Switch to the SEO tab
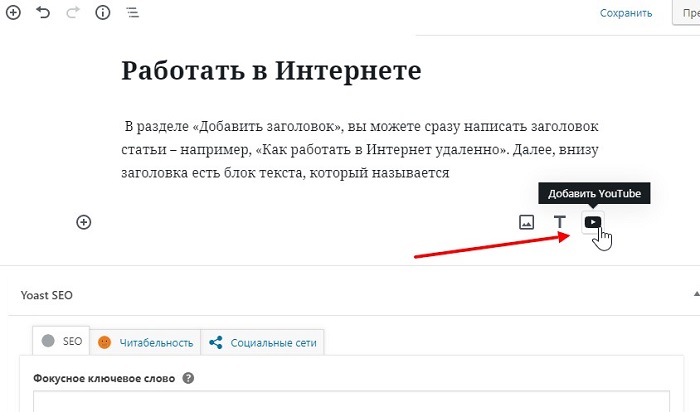Image resolution: width=700 pixels, height=412 pixels. pyautogui.click(x=62, y=341)
